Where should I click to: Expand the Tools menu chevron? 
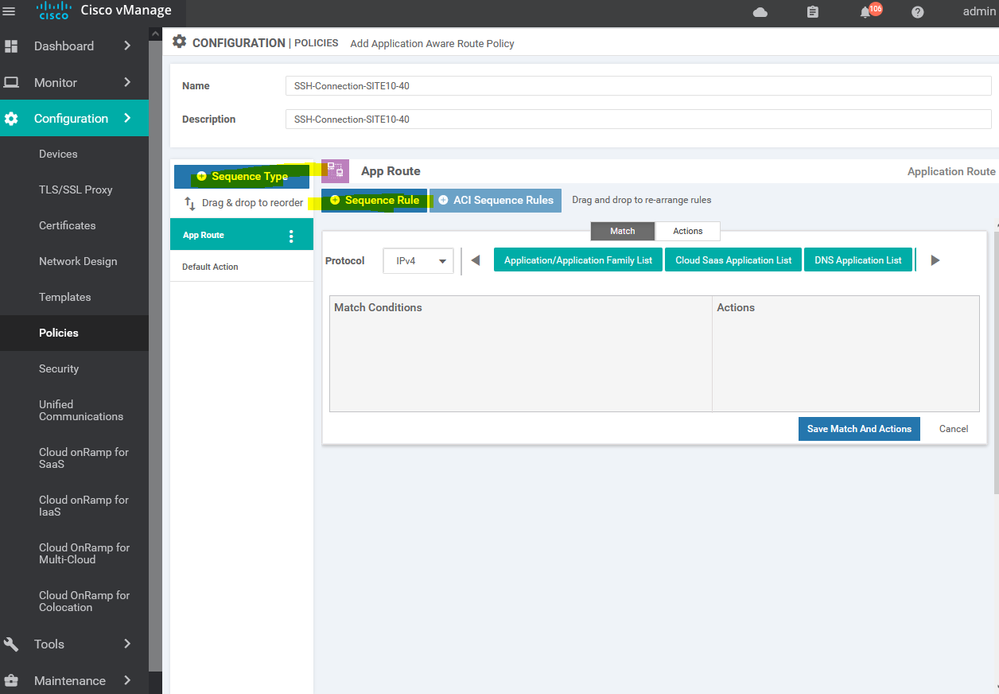click(x=127, y=644)
